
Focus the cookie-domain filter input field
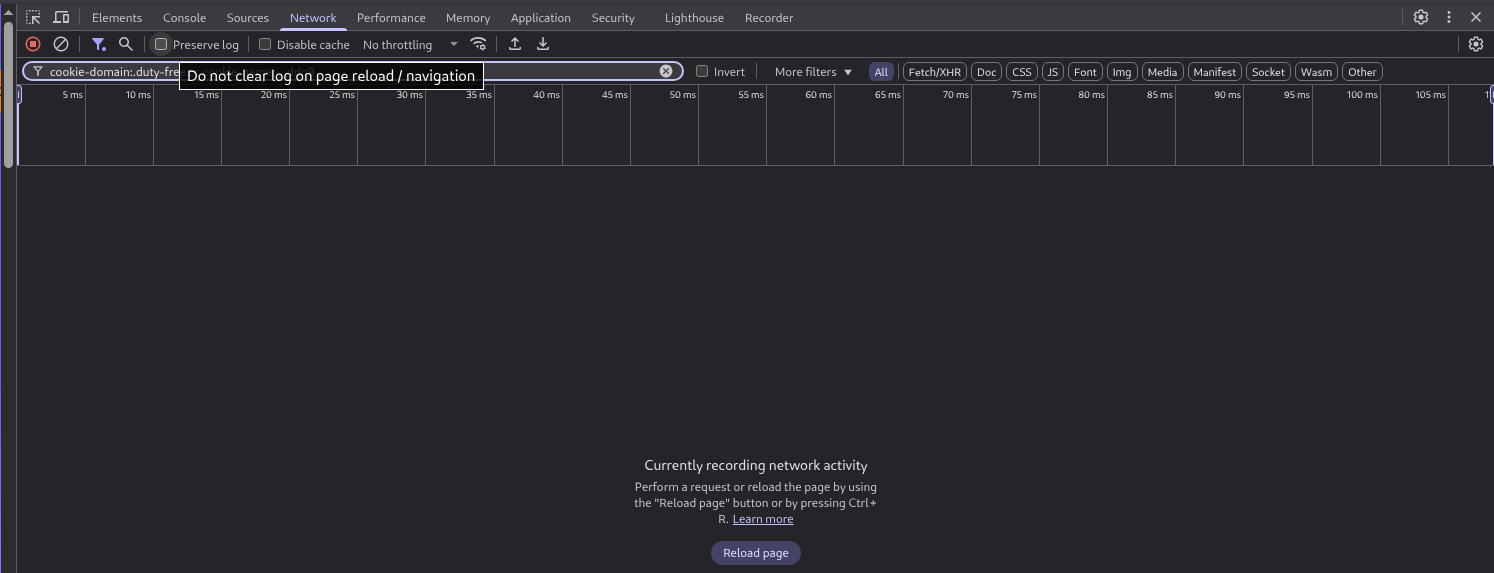pyautogui.click(x=353, y=71)
